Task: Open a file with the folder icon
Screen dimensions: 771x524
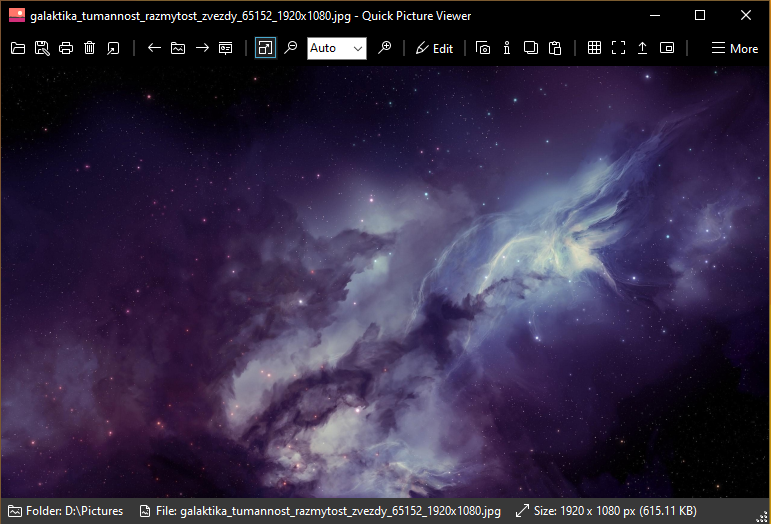Action: click(x=18, y=48)
